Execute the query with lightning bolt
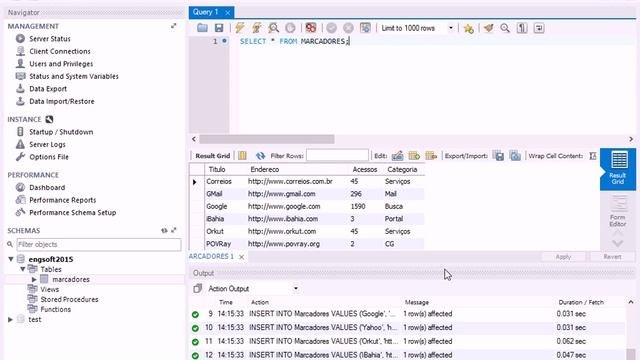 coord(240,28)
